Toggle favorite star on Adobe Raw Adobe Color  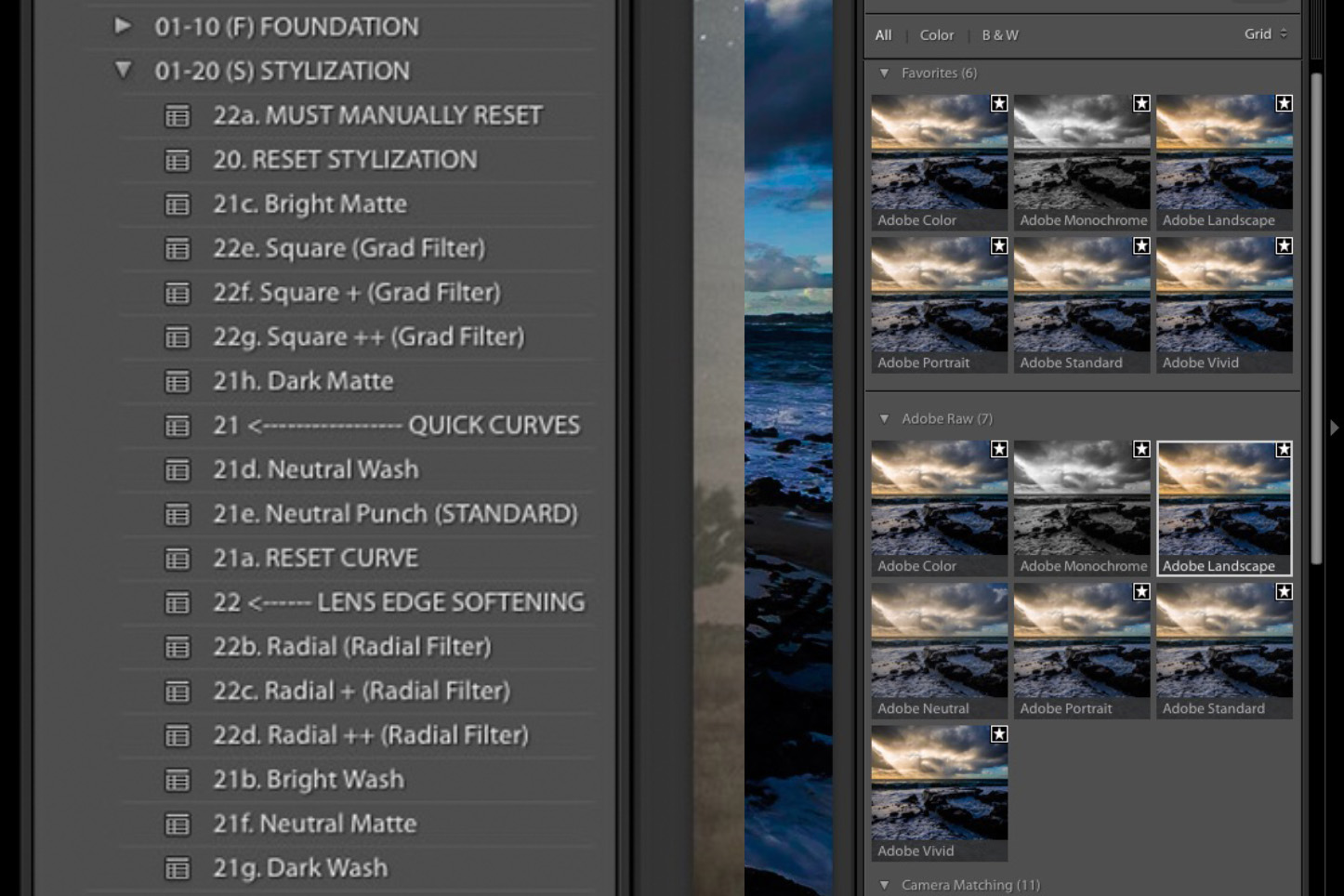coord(998,449)
